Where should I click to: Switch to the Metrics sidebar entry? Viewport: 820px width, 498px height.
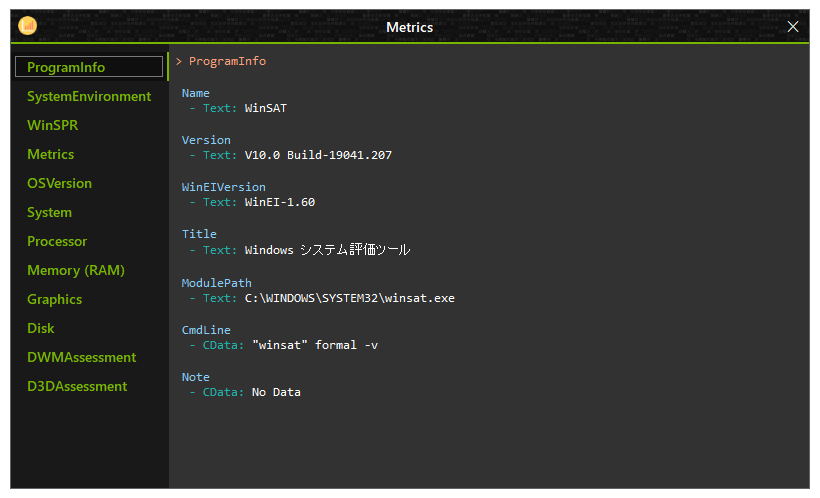click(51, 154)
